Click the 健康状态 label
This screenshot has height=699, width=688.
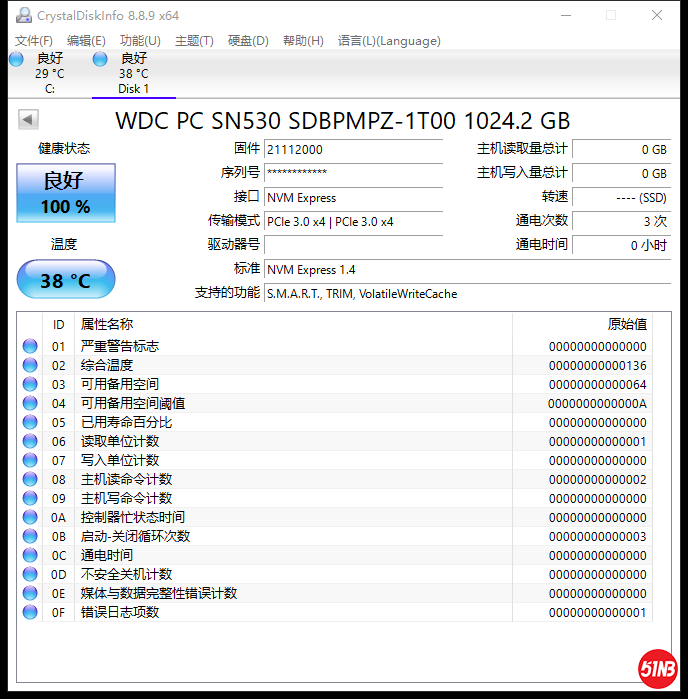click(x=64, y=148)
